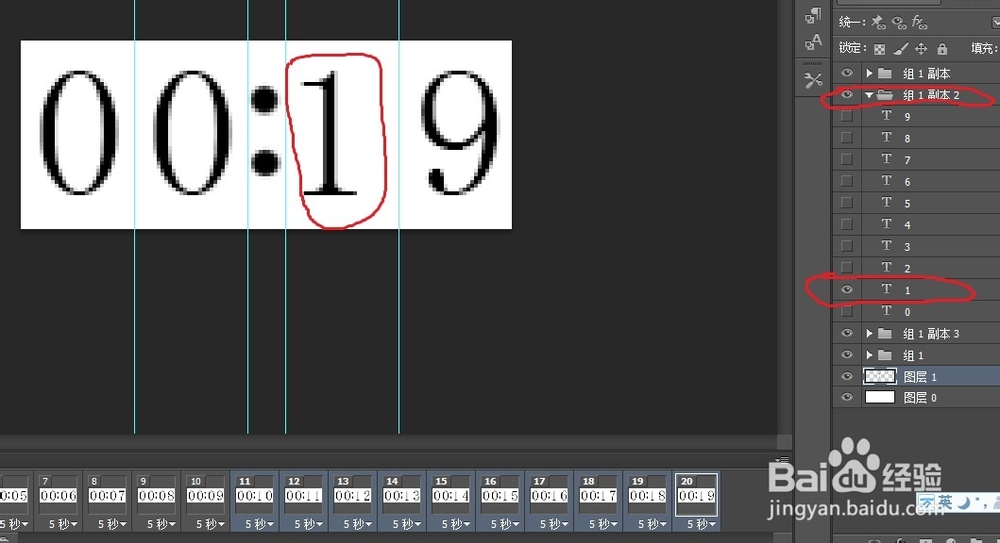This screenshot has width=1000, height=543.
Task: Show text layer 7 visibility box
Action: (x=847, y=159)
